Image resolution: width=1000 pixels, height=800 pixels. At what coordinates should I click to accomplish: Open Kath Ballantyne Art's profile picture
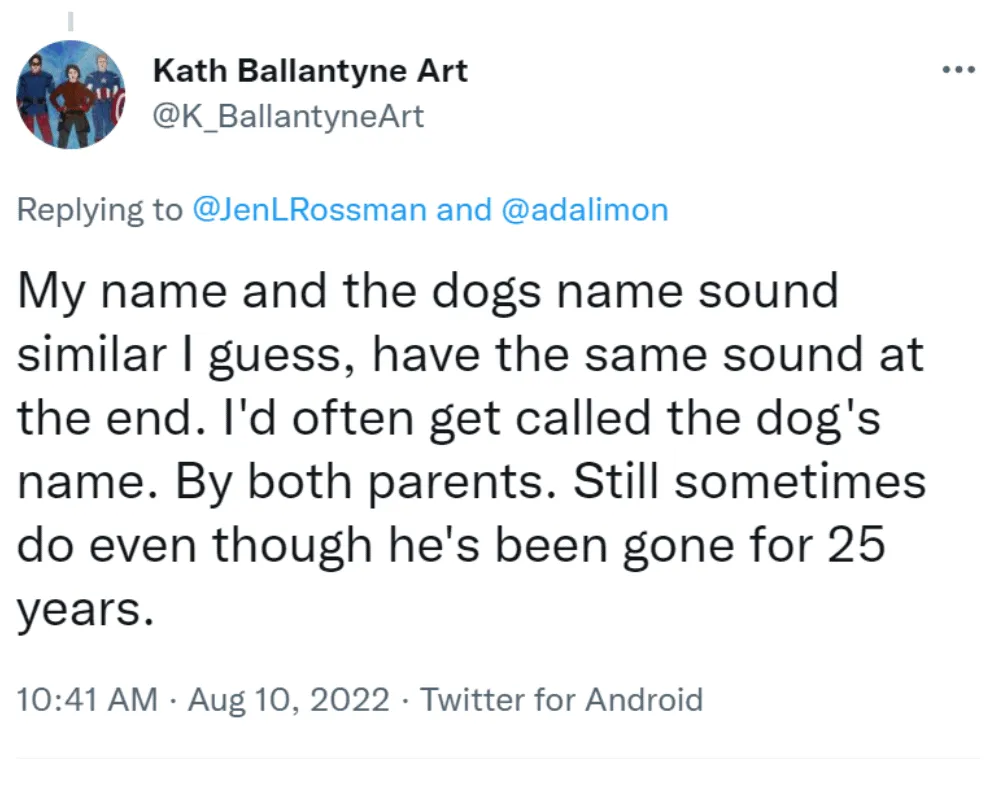pos(71,94)
